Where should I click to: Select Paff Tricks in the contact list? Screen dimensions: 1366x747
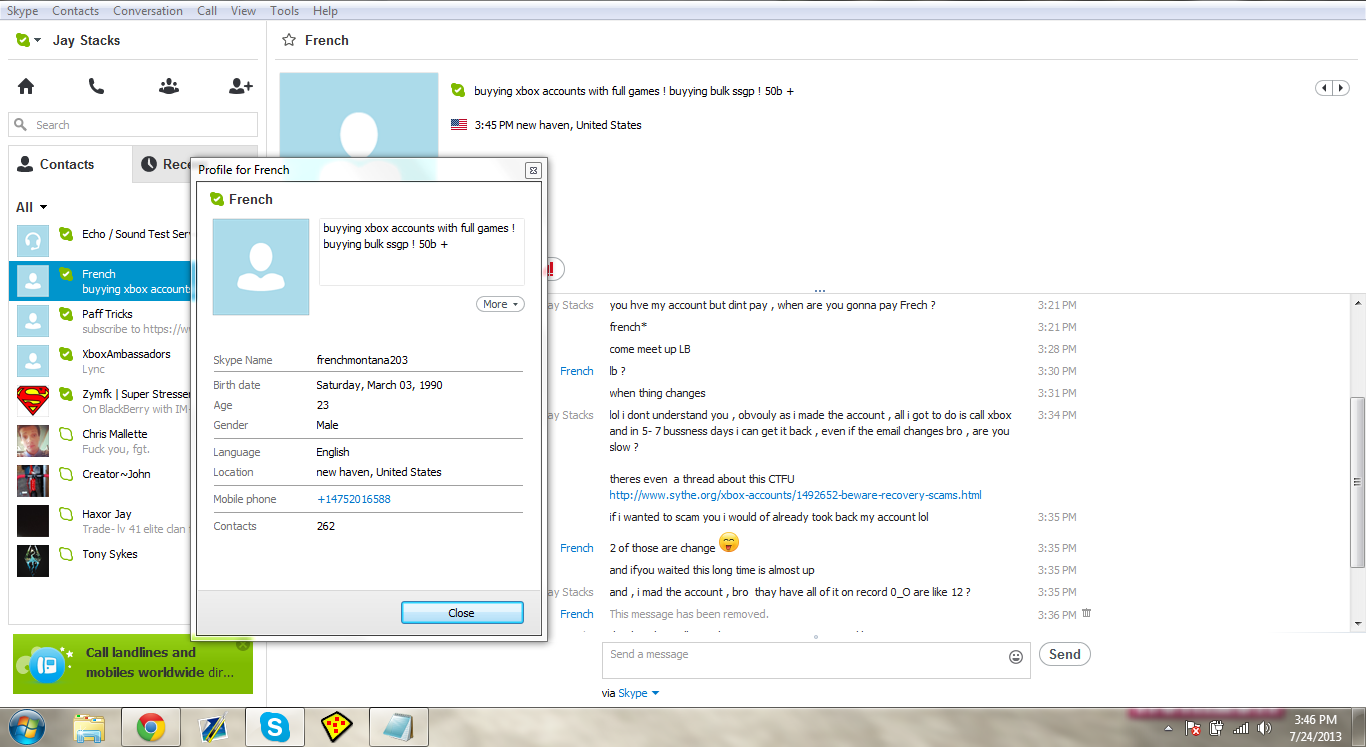[x=100, y=321]
